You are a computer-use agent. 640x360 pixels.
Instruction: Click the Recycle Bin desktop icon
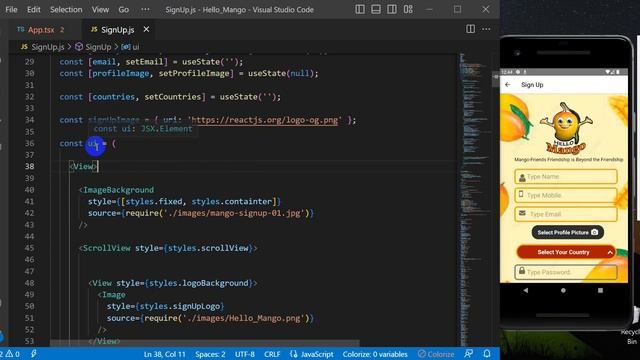632,327
